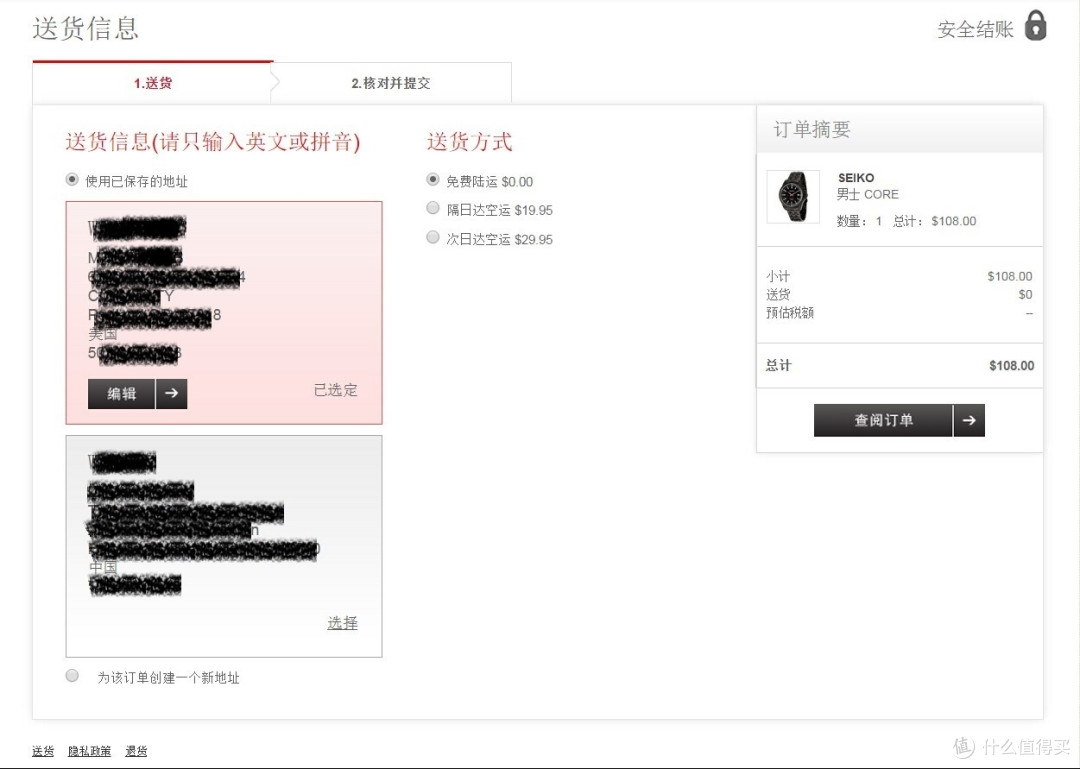
Task: Choose 次日达空运 $29.95 shipping
Action: pyautogui.click(x=433, y=237)
